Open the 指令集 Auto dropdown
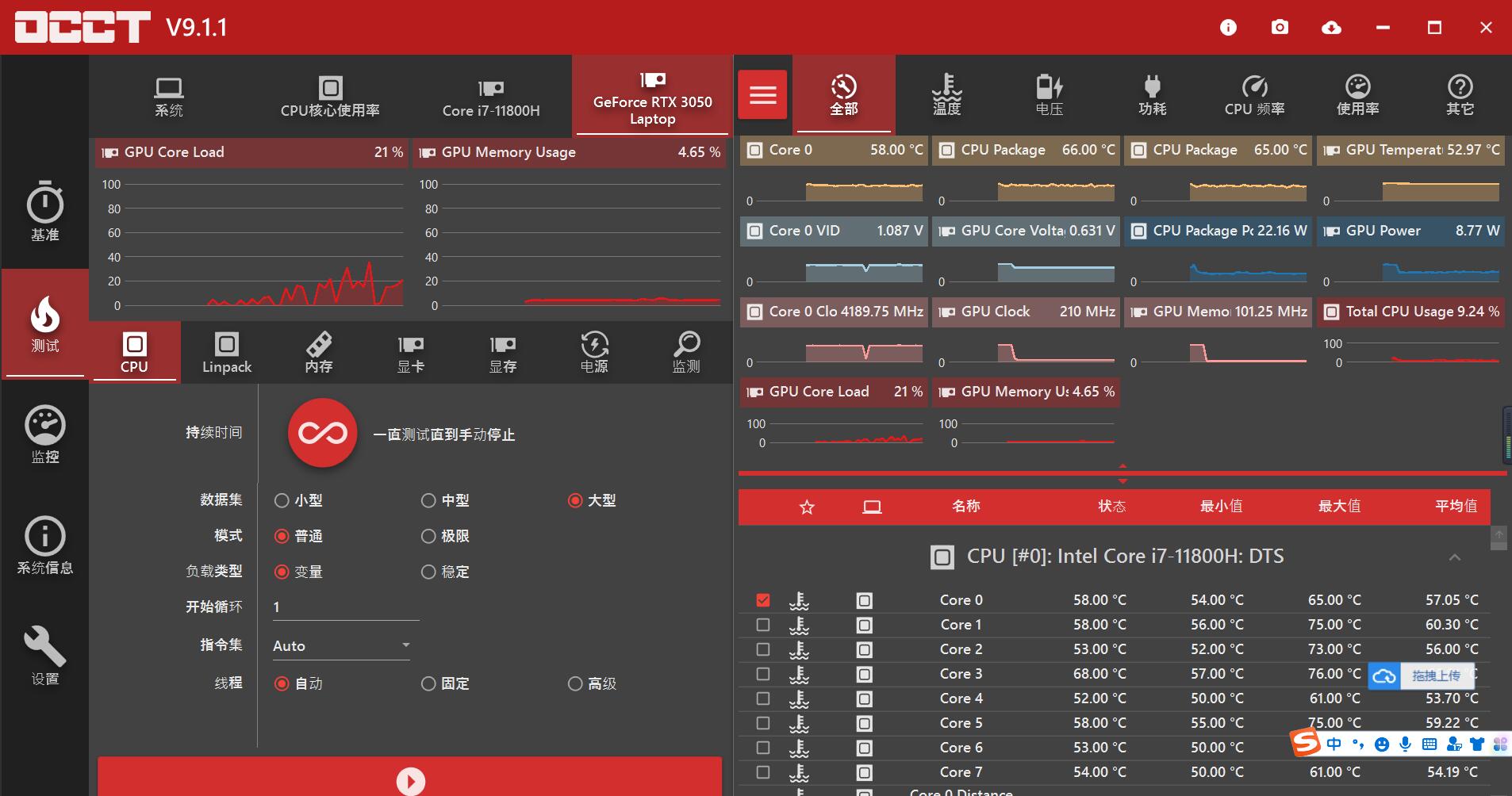Viewport: 1512px width, 796px height. tap(341, 646)
